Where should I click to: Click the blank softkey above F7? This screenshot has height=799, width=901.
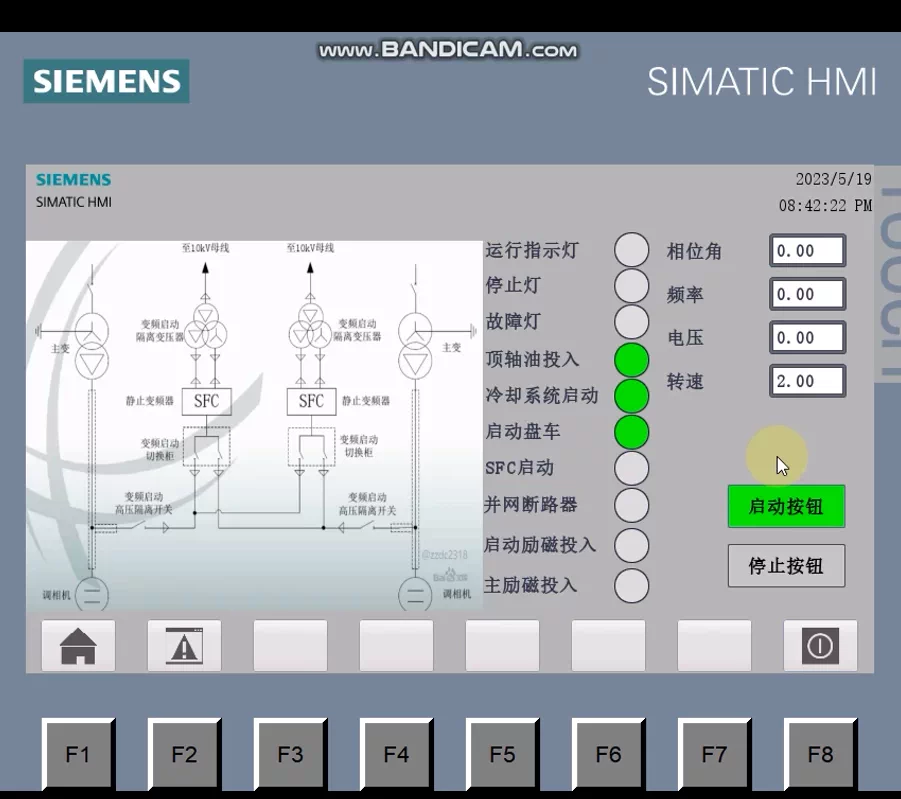pos(714,646)
